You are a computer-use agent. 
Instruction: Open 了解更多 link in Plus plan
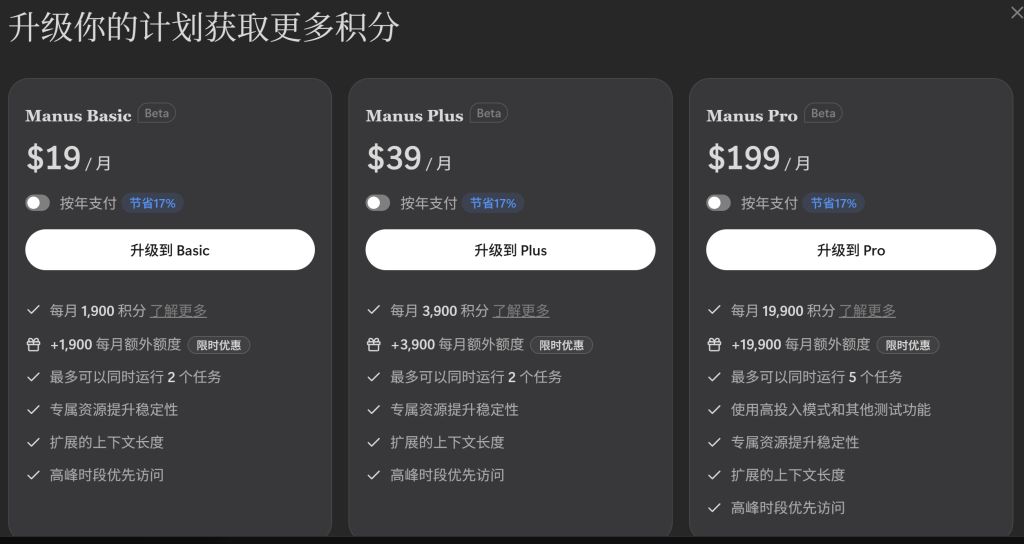521,311
